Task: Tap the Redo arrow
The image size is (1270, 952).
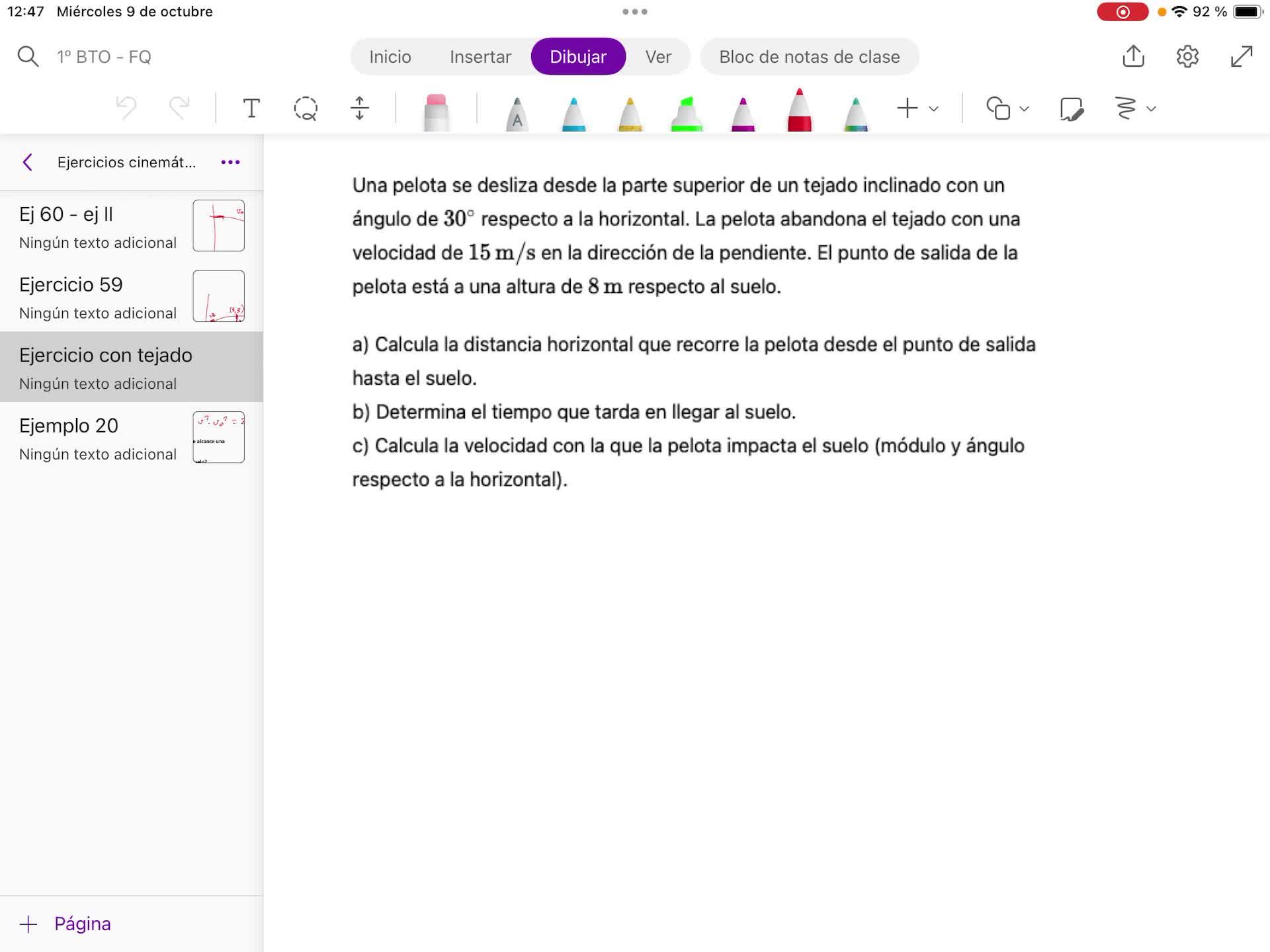Action: click(x=179, y=108)
